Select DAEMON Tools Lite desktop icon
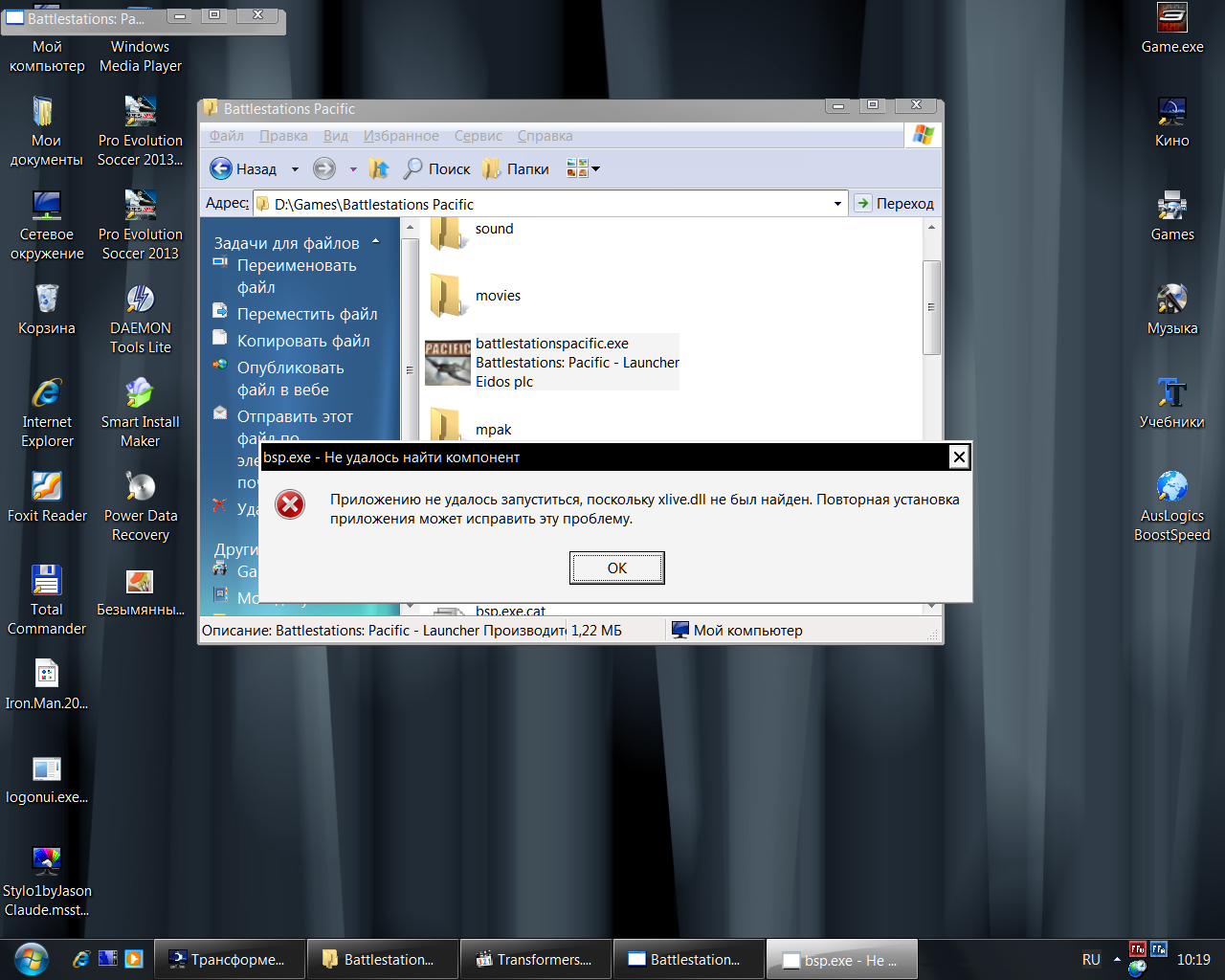Image resolution: width=1225 pixels, height=980 pixels. (x=141, y=300)
